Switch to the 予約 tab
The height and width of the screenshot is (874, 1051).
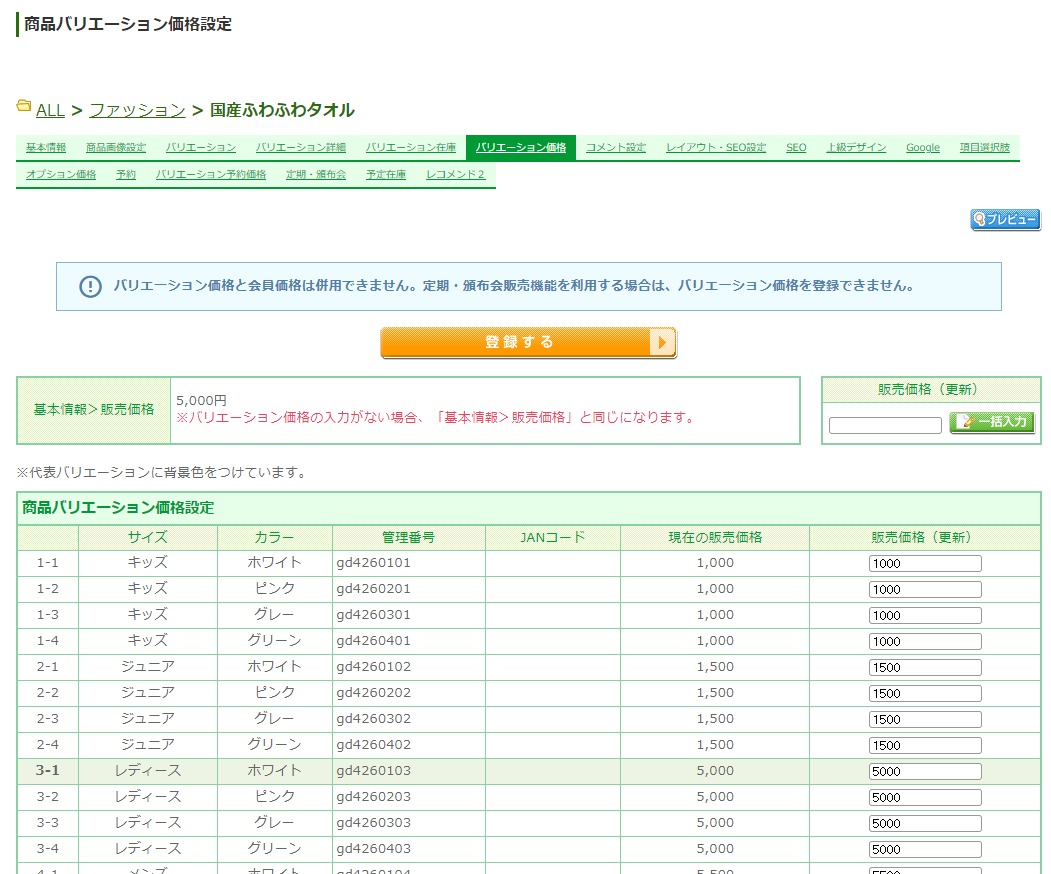126,174
